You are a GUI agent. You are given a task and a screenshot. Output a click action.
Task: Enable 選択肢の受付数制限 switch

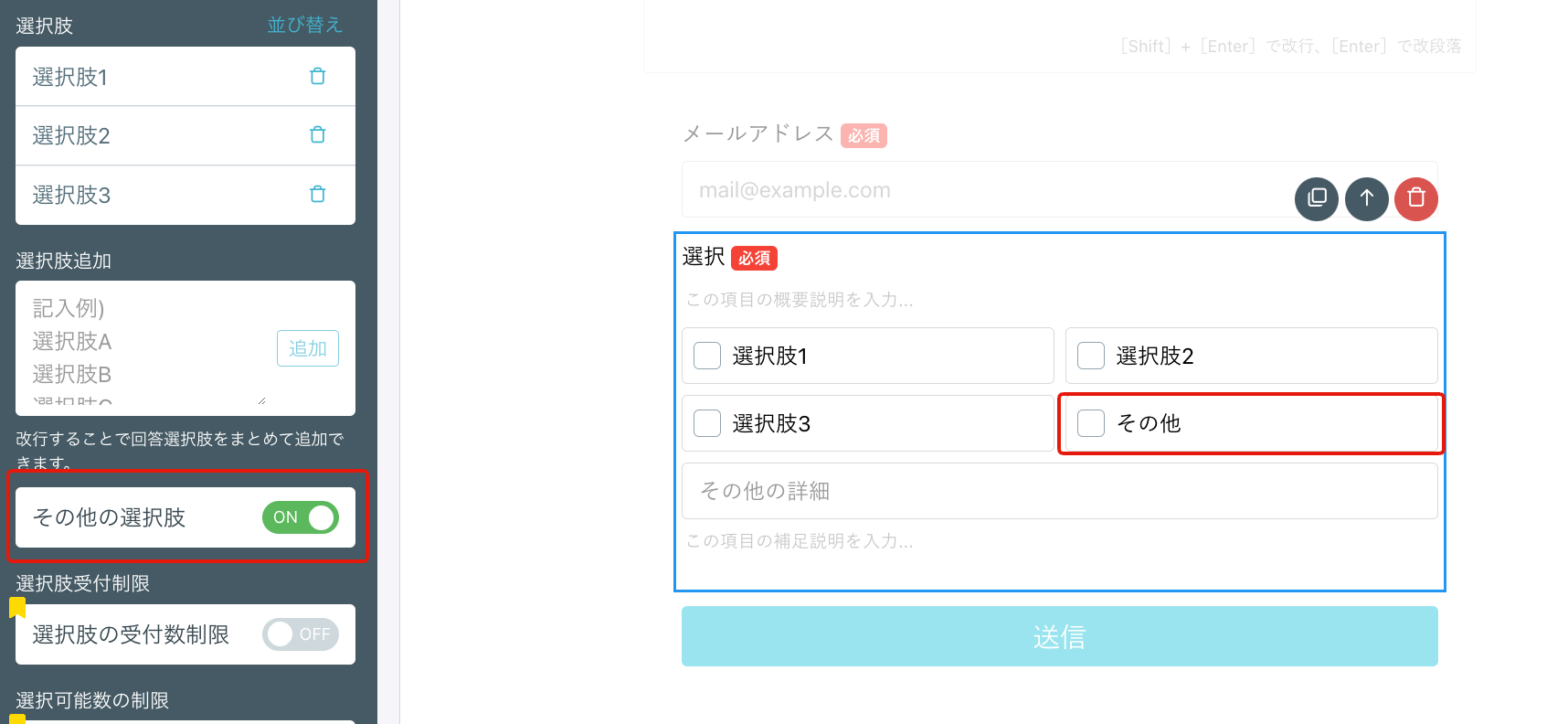click(301, 634)
